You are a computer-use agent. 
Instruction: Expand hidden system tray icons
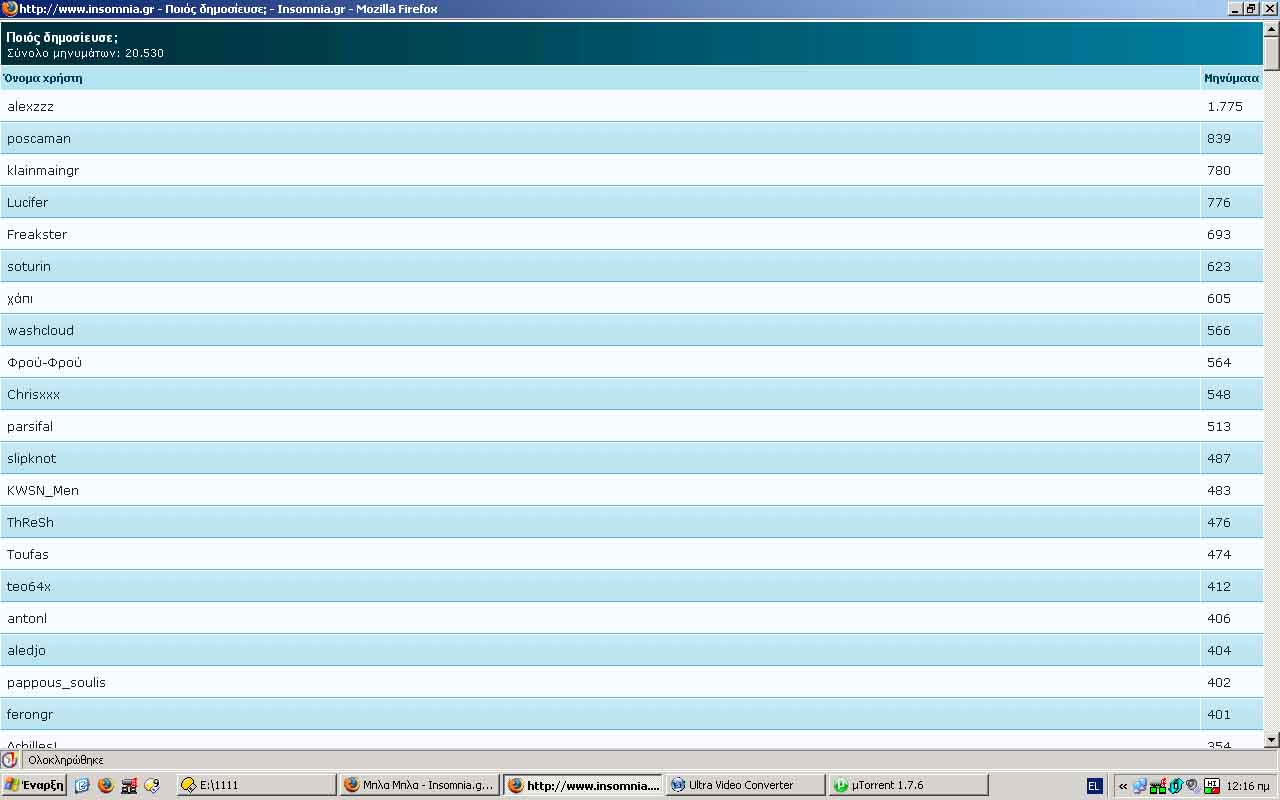coord(1122,786)
